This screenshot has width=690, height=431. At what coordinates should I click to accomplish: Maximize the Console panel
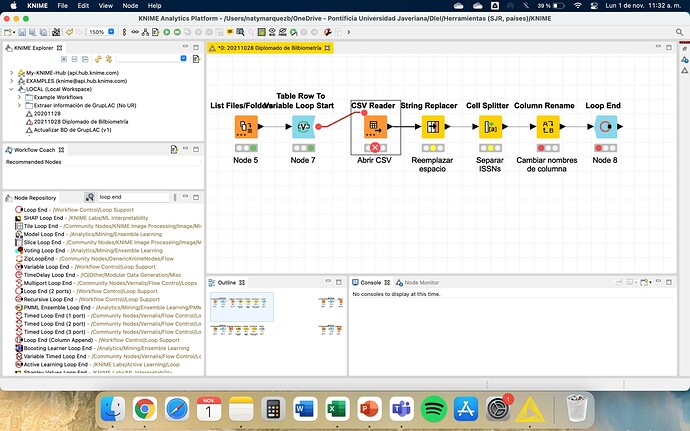coord(669,282)
